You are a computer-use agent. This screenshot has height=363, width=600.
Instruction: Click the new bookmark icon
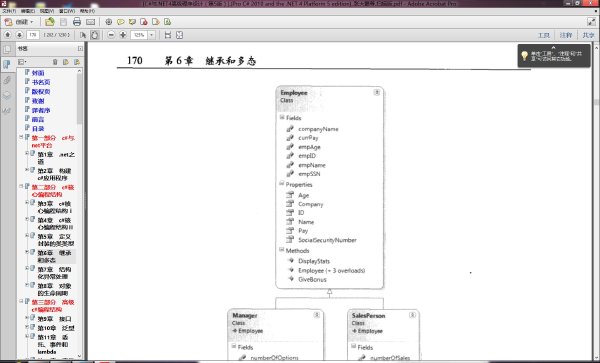pos(66,62)
